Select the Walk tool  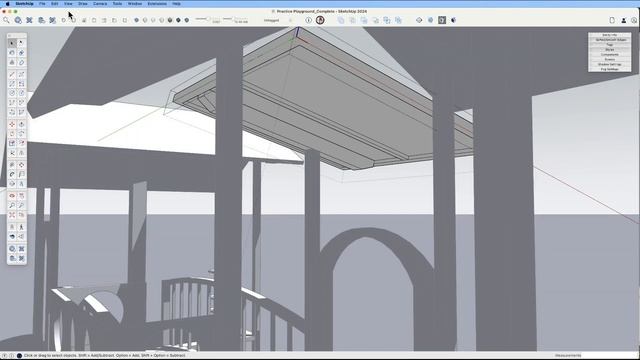[22, 227]
